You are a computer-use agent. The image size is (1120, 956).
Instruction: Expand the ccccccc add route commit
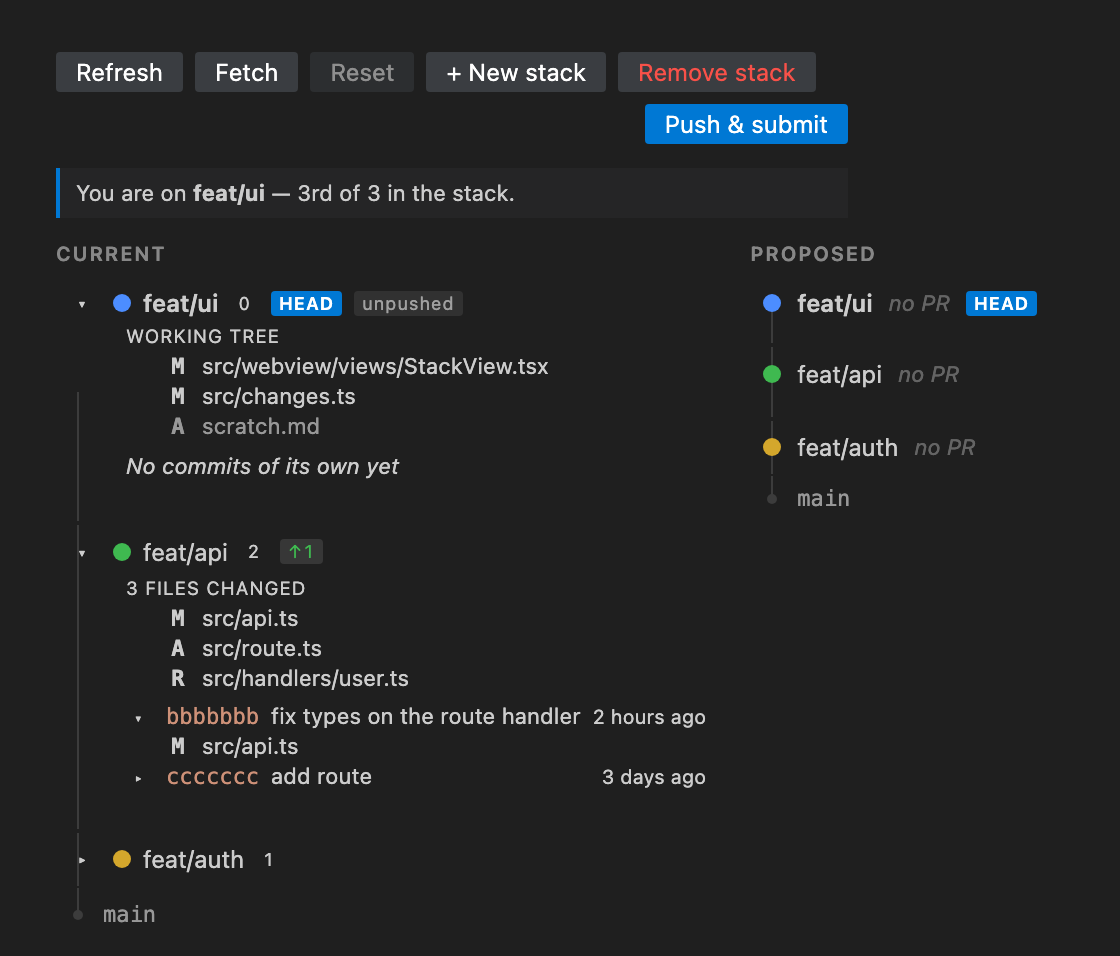click(139, 778)
